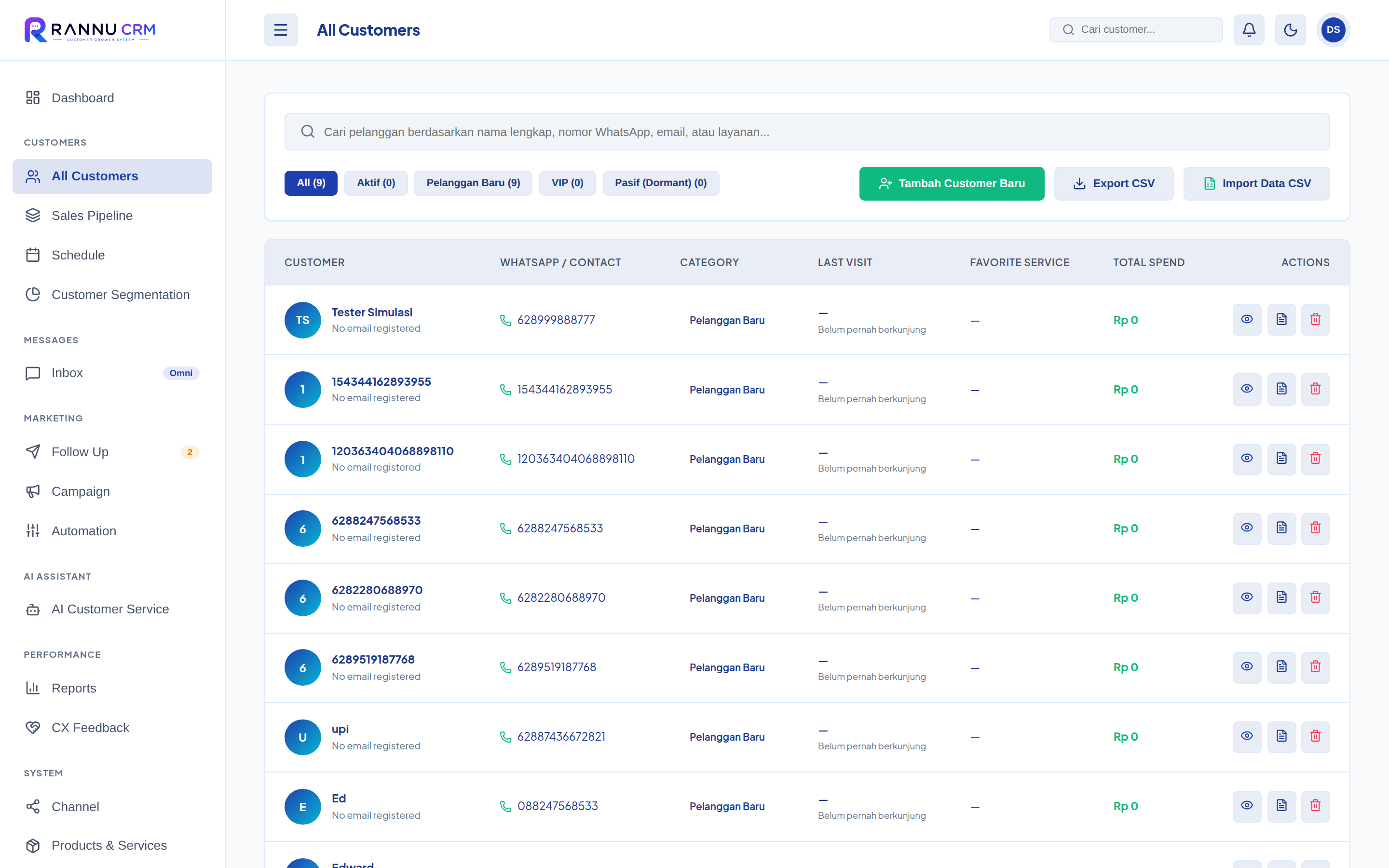
Task: Open document icon for customer 6288247568533
Action: click(x=1281, y=528)
